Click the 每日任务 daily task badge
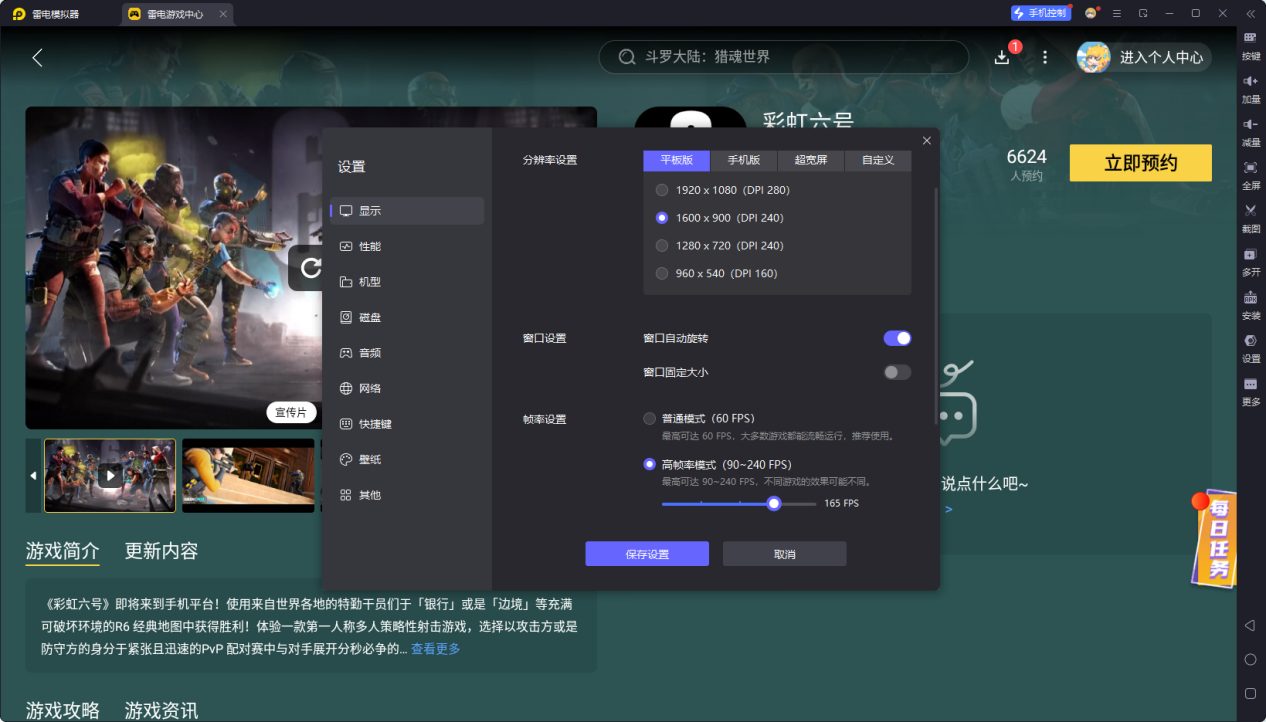The image size is (1266, 722). point(1214,538)
